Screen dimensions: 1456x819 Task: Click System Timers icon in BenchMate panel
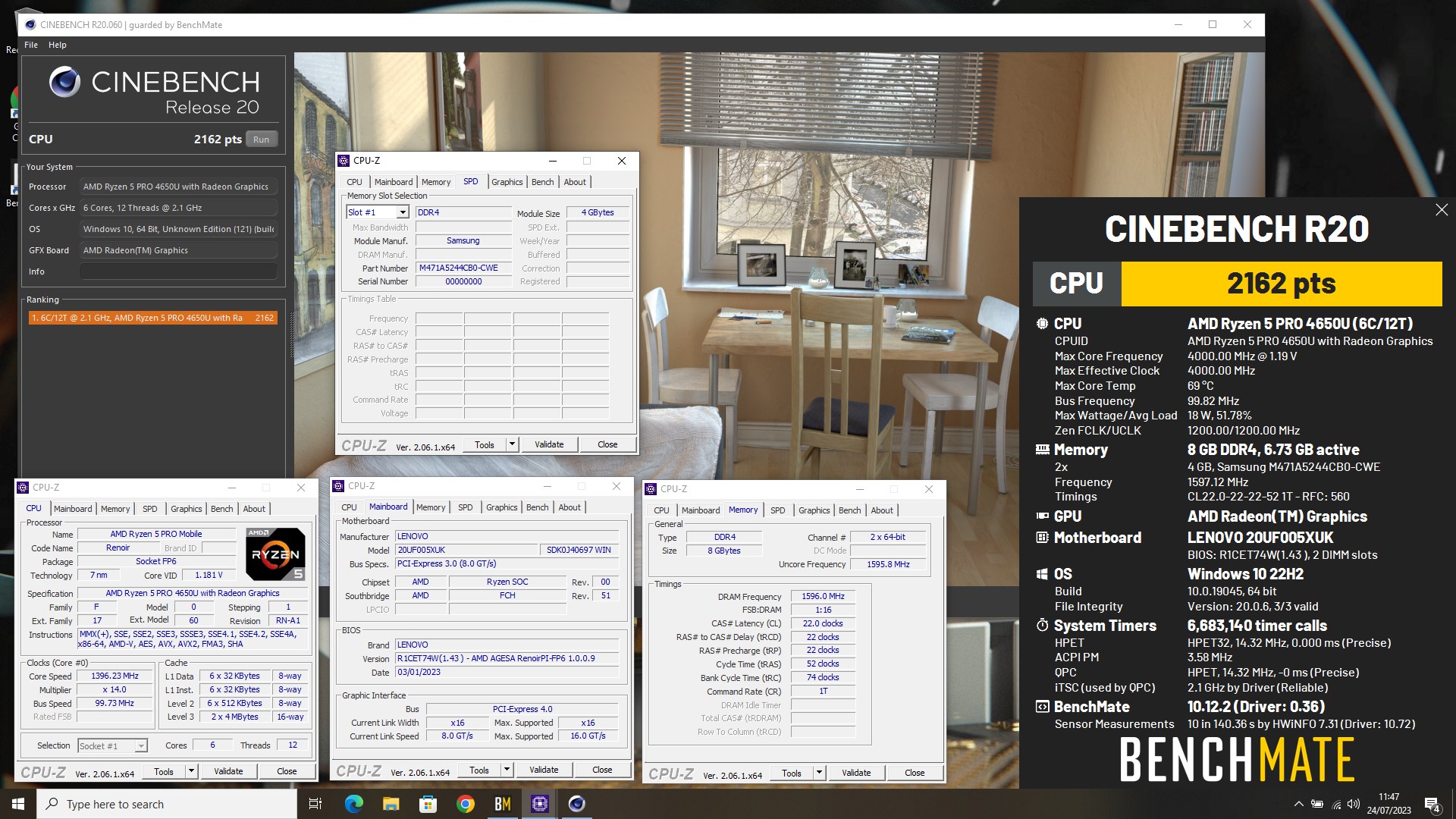click(1042, 626)
